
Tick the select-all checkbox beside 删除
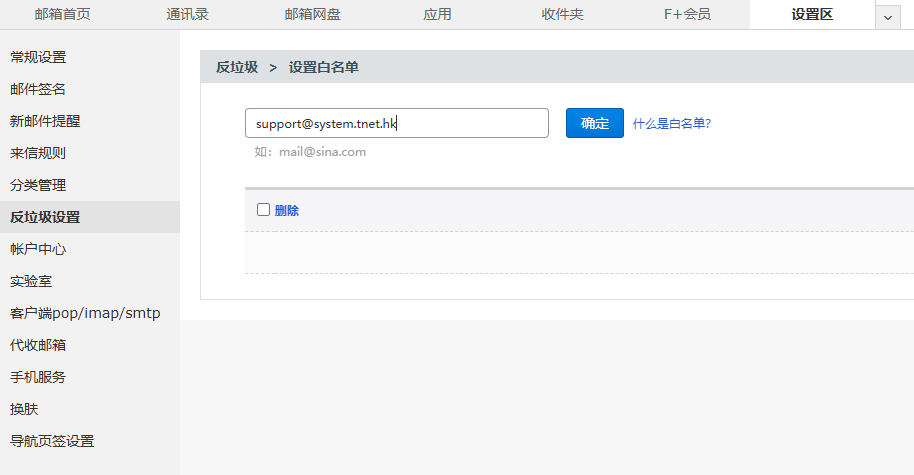click(x=264, y=210)
